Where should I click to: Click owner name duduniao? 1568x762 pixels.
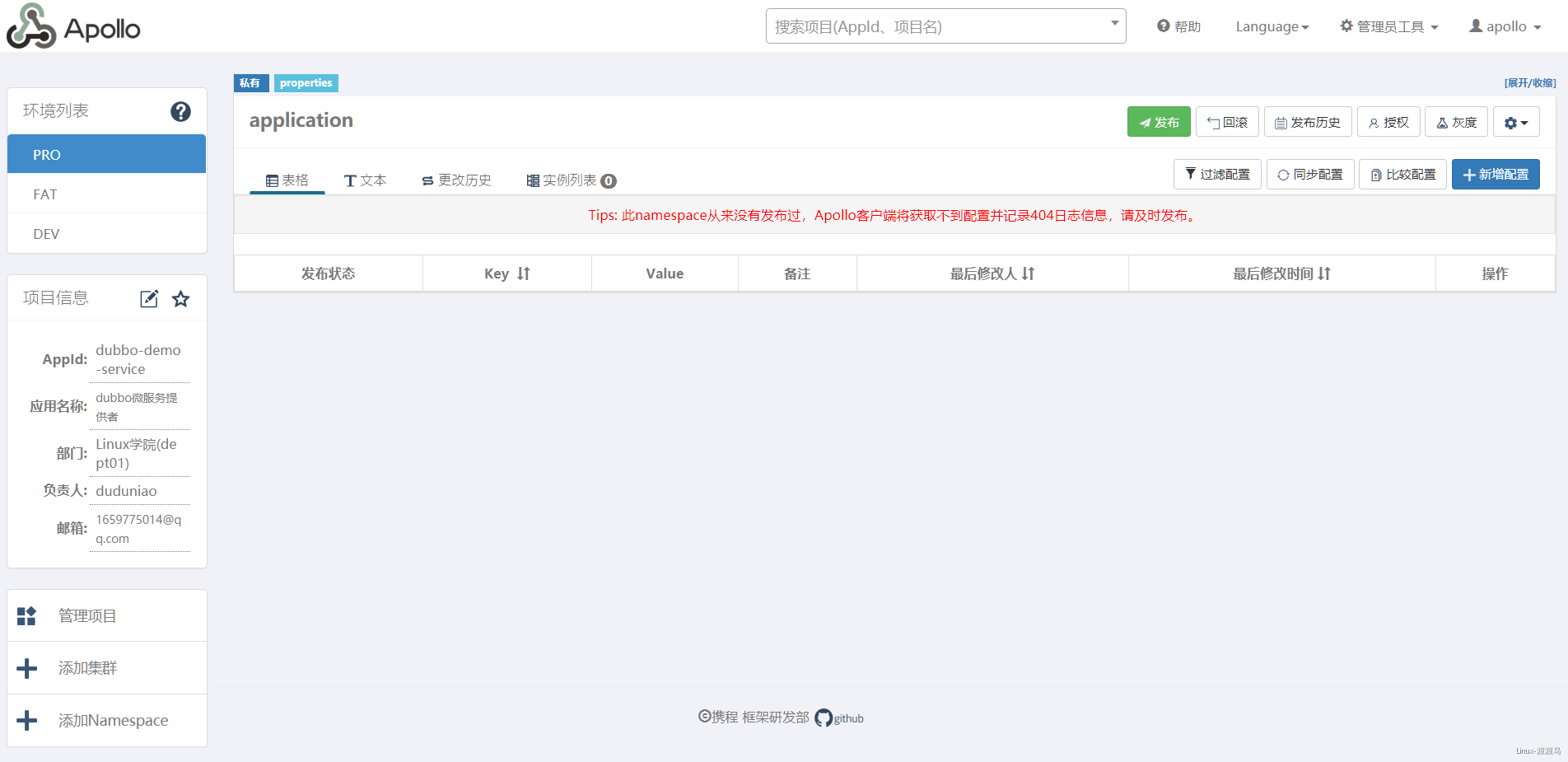click(126, 491)
